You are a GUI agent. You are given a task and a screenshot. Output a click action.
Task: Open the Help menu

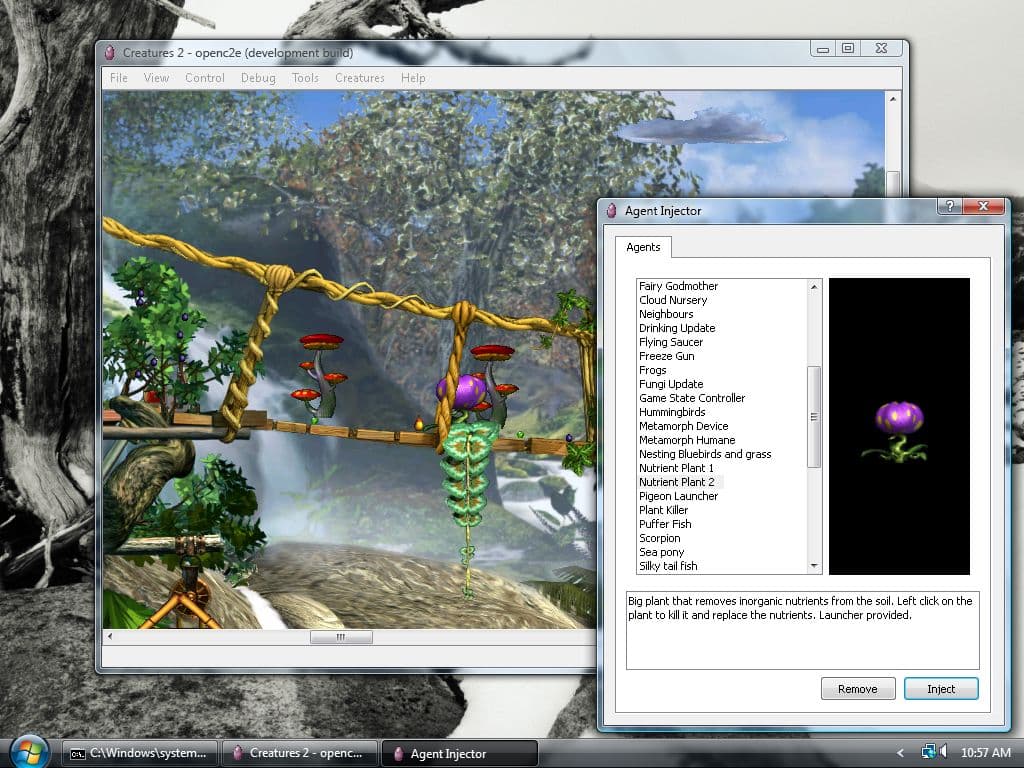pyautogui.click(x=413, y=78)
